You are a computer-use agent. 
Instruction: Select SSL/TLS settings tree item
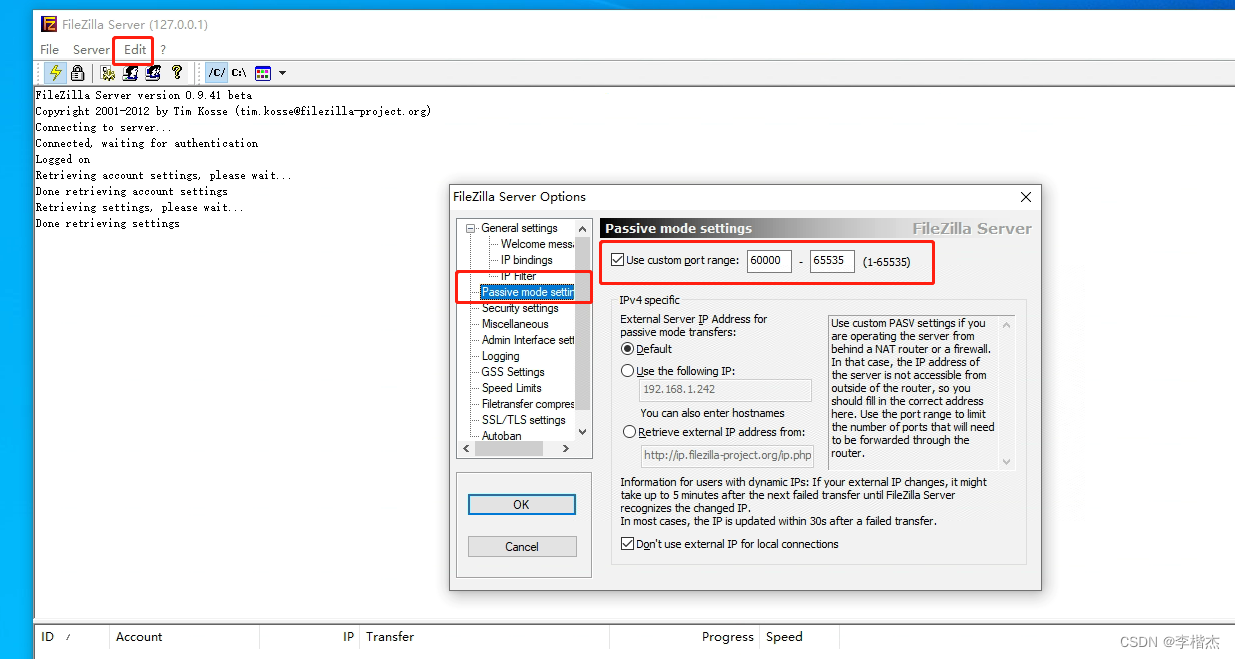tap(523, 420)
